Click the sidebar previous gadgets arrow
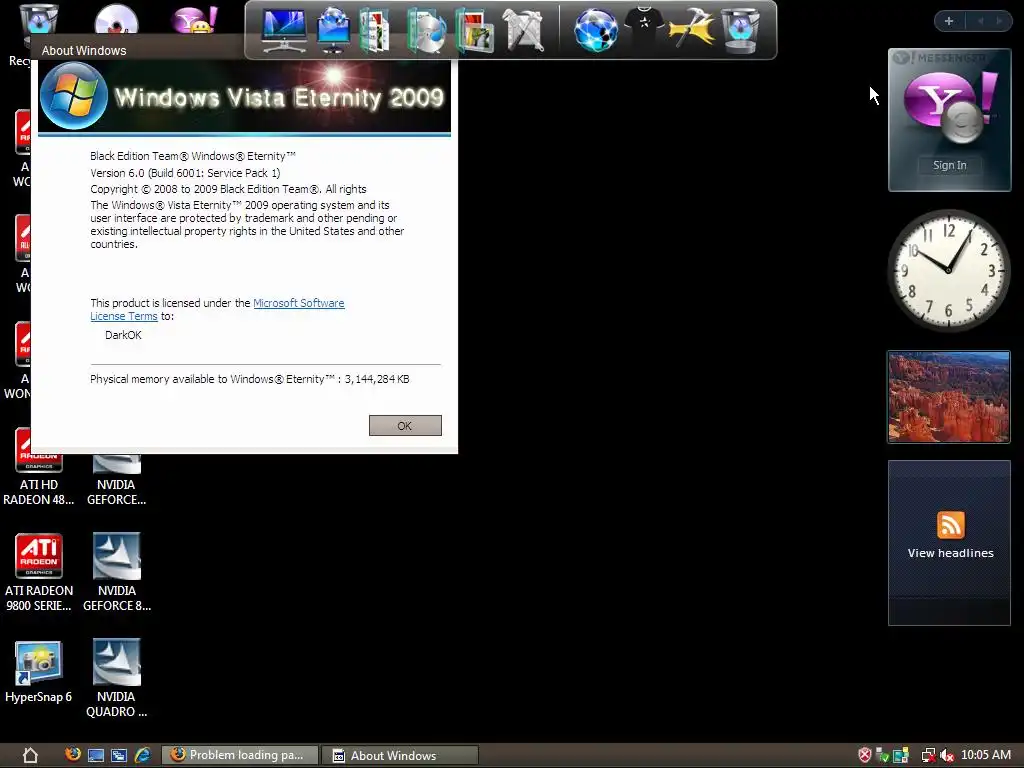This screenshot has width=1024, height=768. [x=980, y=21]
